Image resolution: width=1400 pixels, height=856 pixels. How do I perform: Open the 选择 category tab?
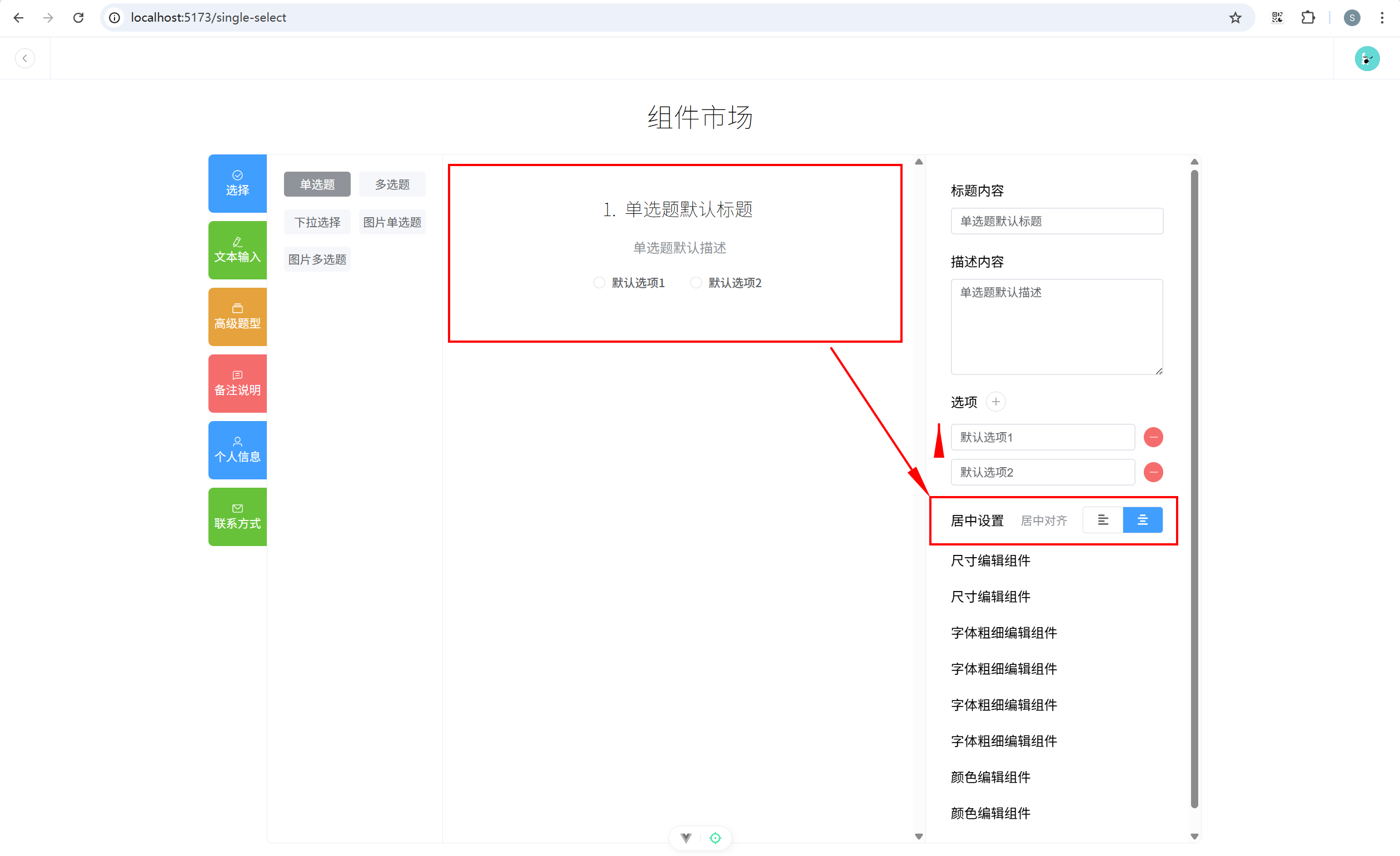coord(237,183)
